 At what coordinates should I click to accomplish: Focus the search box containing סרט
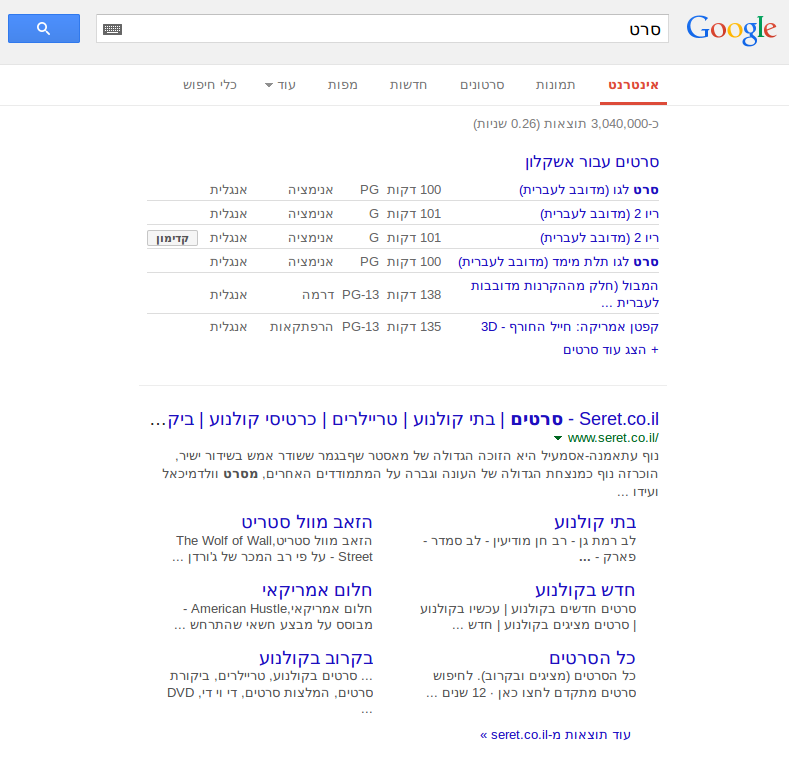(x=382, y=29)
